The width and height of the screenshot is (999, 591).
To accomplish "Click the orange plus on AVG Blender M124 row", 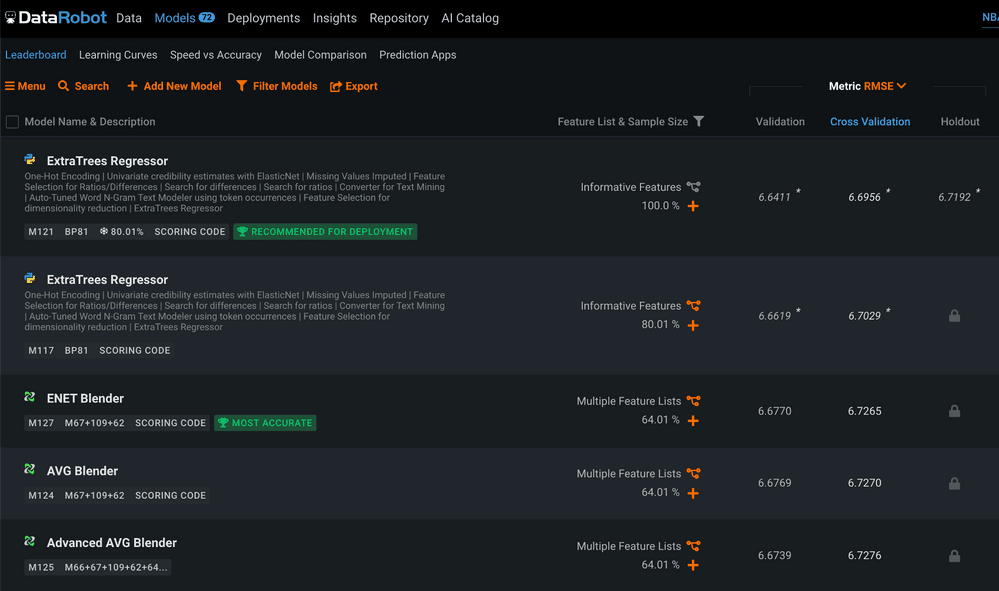I will (693, 493).
